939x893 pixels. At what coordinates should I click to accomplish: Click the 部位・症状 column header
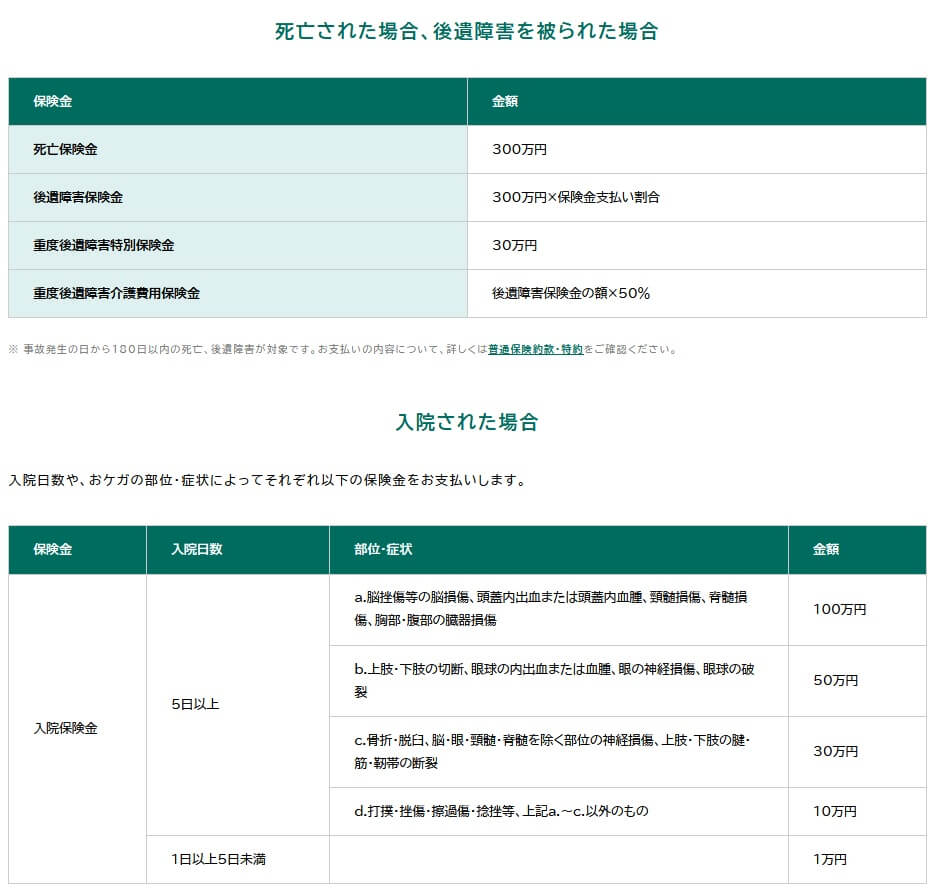pyautogui.click(x=383, y=549)
